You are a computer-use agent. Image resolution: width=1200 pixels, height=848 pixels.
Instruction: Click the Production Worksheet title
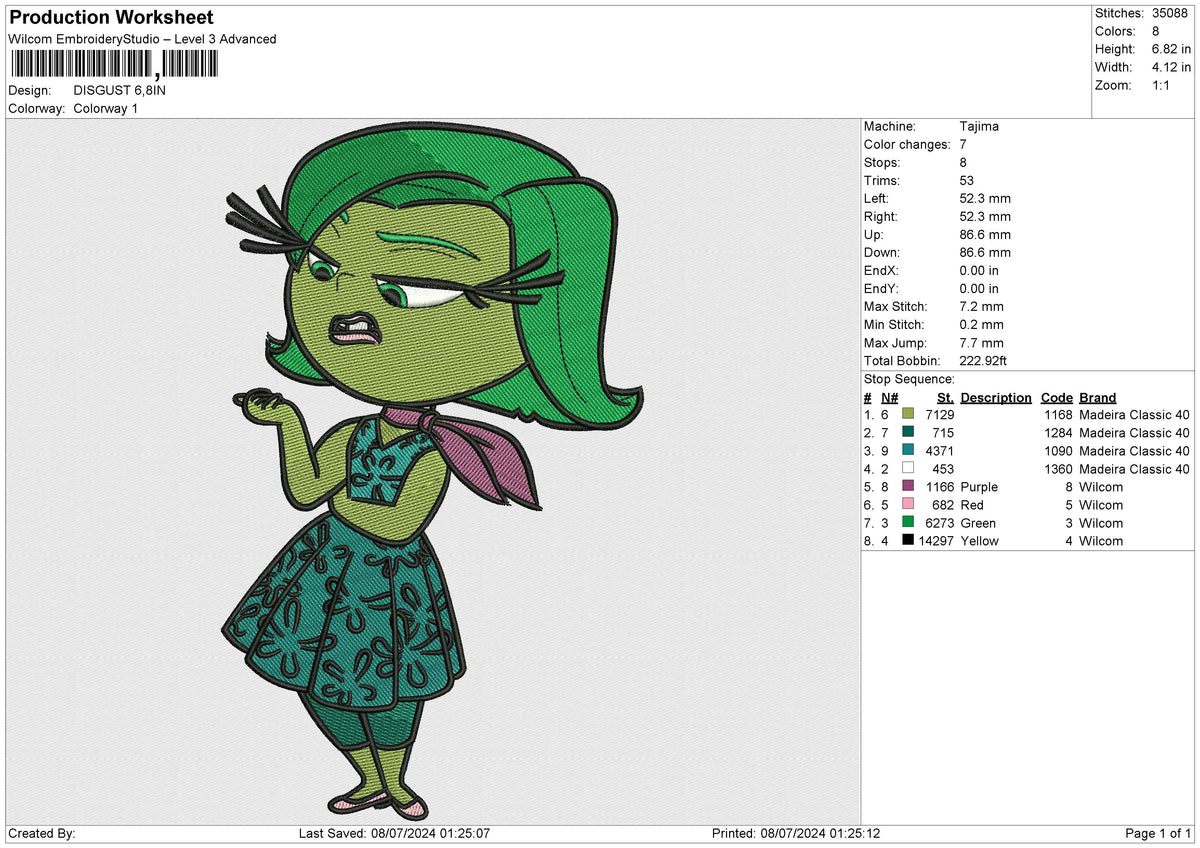click(111, 17)
